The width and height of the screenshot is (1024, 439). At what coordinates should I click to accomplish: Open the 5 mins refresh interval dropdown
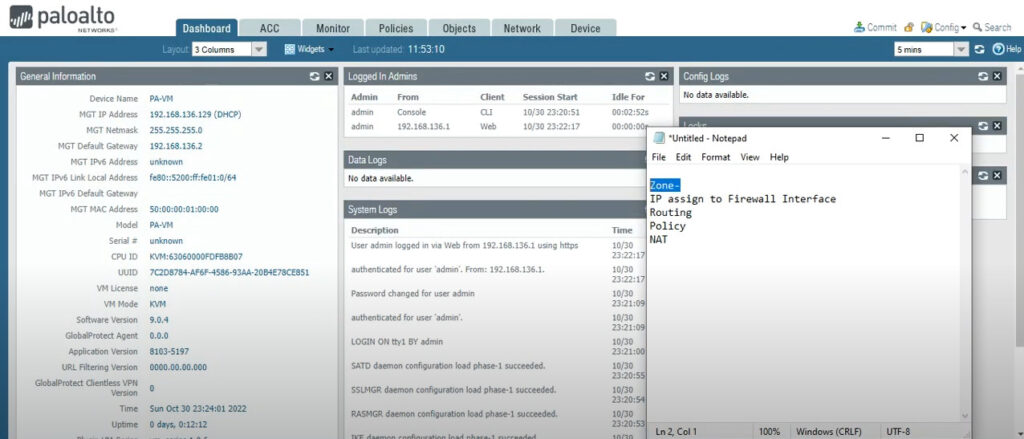(931, 49)
